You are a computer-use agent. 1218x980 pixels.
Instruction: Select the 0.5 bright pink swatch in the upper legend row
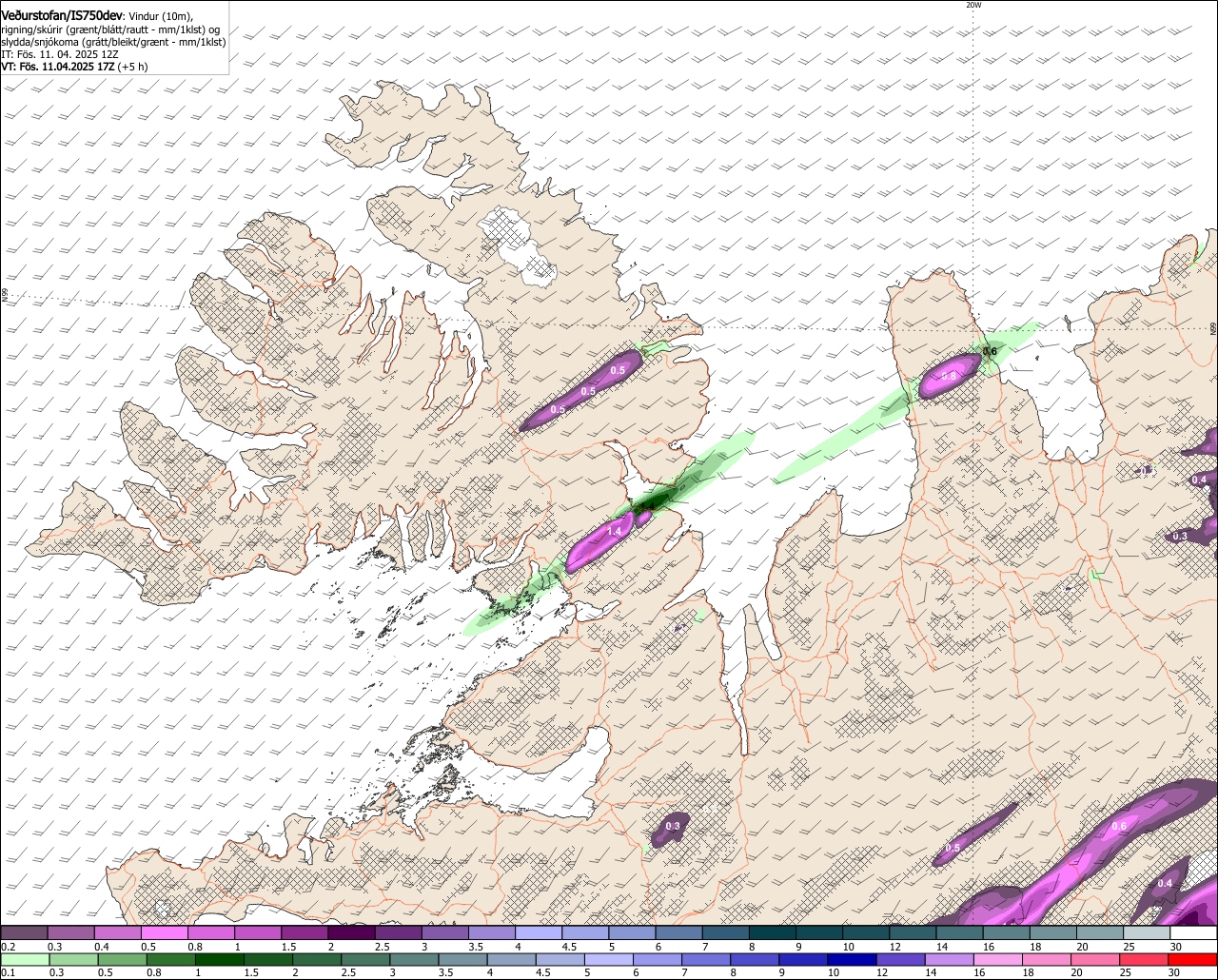pyautogui.click(x=165, y=932)
